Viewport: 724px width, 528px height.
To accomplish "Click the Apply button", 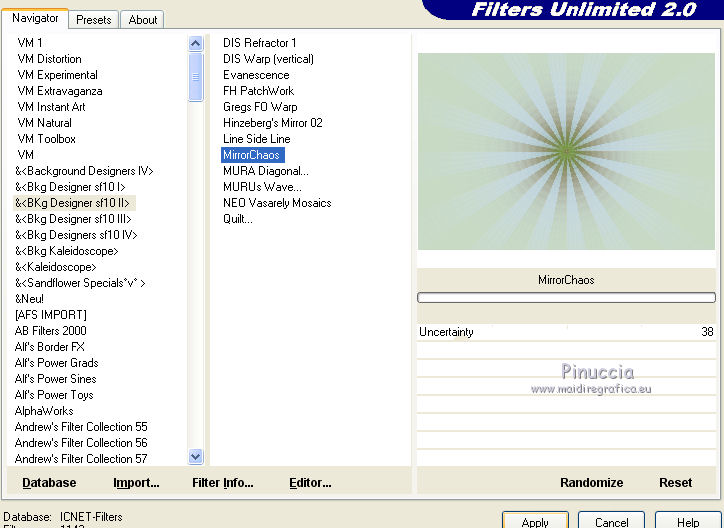I will (535, 522).
